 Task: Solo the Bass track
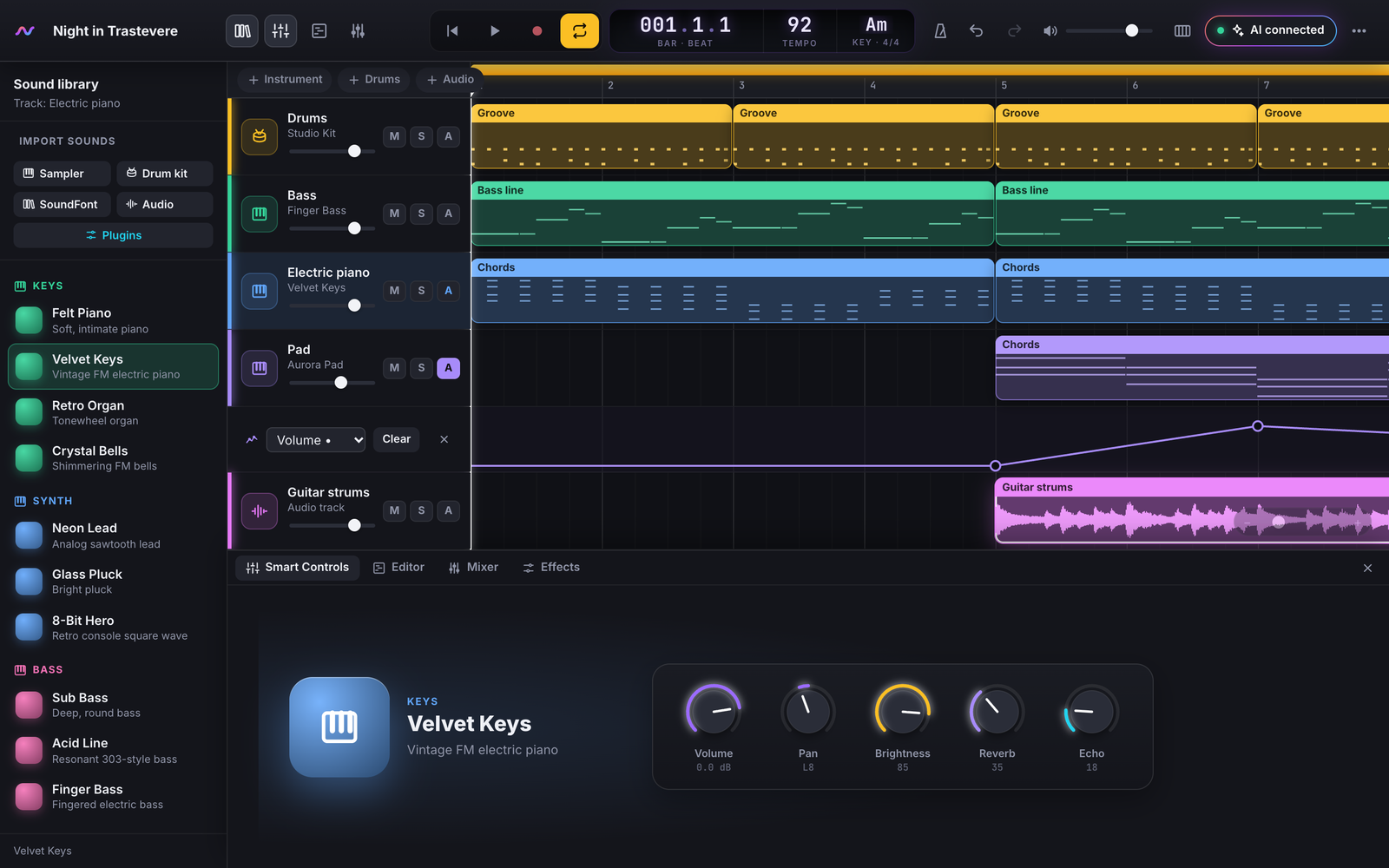421,214
